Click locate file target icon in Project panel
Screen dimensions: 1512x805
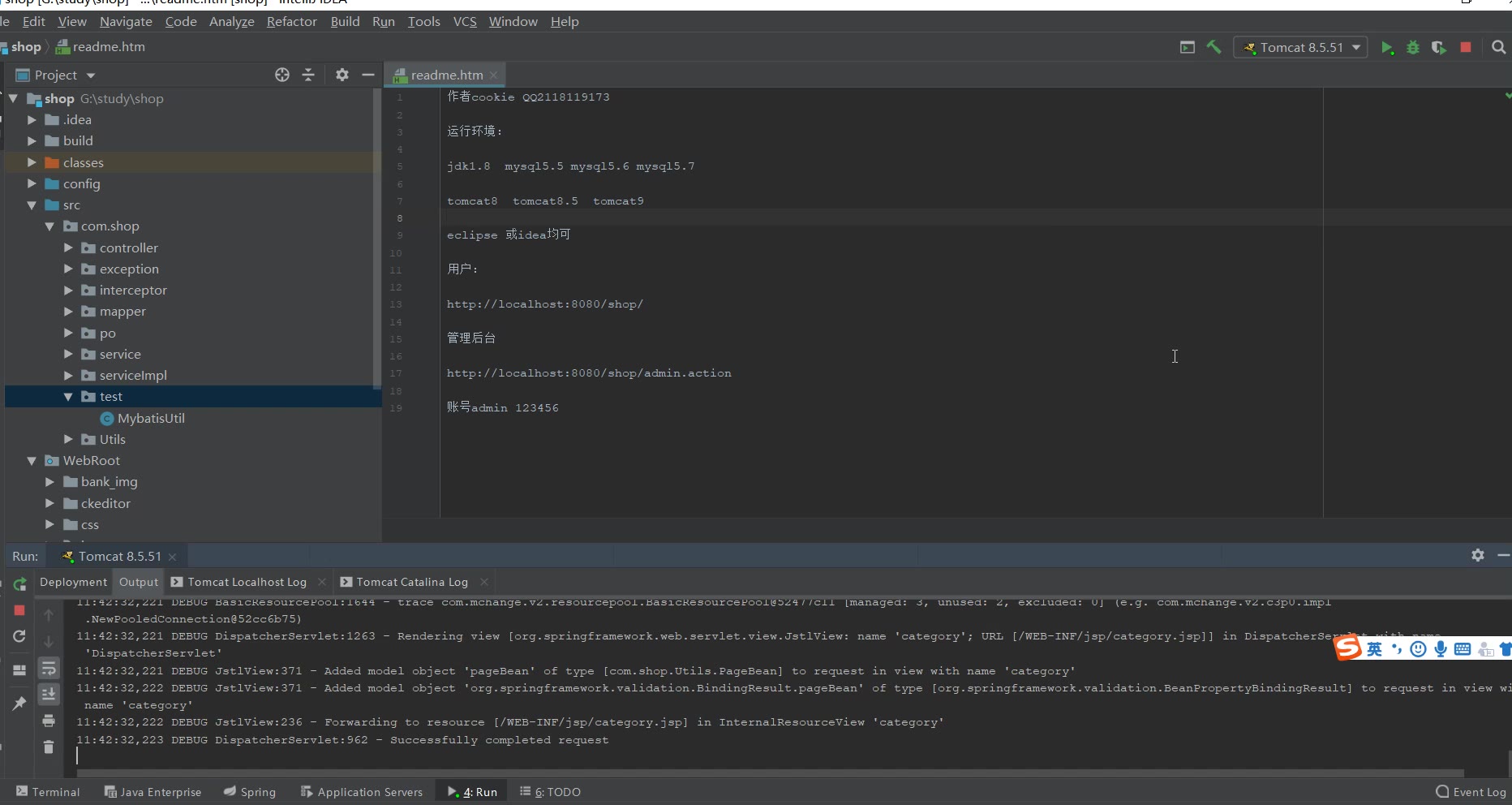(282, 75)
